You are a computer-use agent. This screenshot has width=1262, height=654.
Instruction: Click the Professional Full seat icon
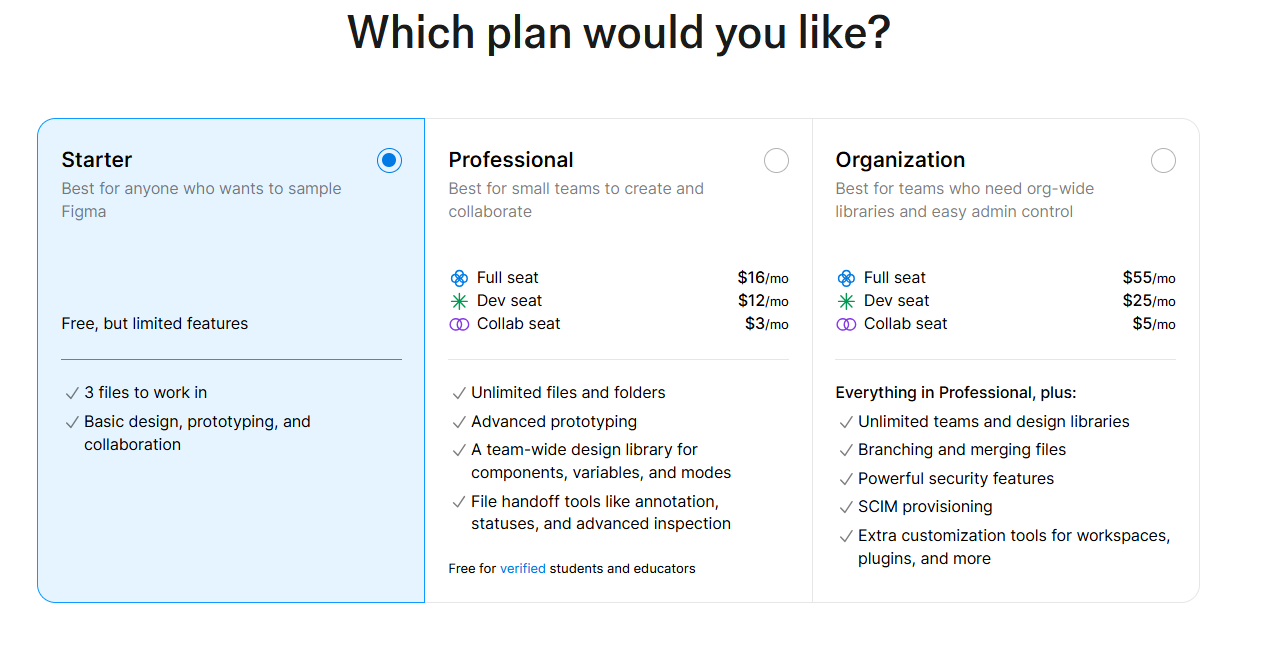coord(459,278)
